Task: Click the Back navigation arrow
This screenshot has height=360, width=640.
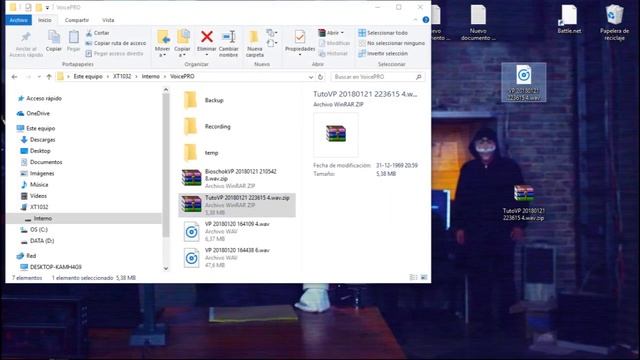Action: pos(15,77)
